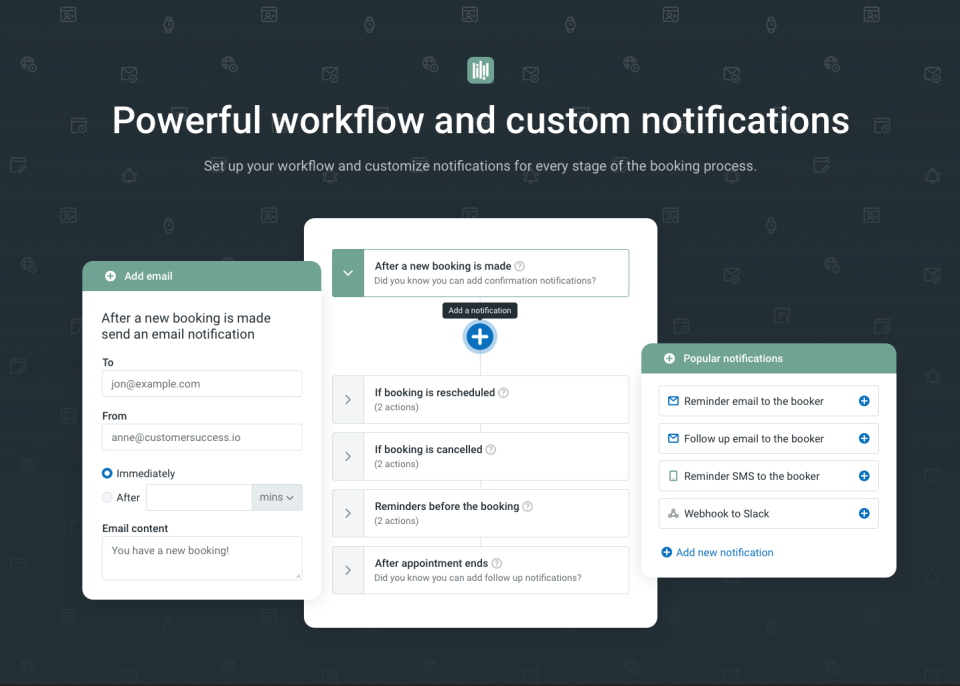The image size is (960, 686).
Task: Click the Webhook to Slack label
Action: point(726,514)
